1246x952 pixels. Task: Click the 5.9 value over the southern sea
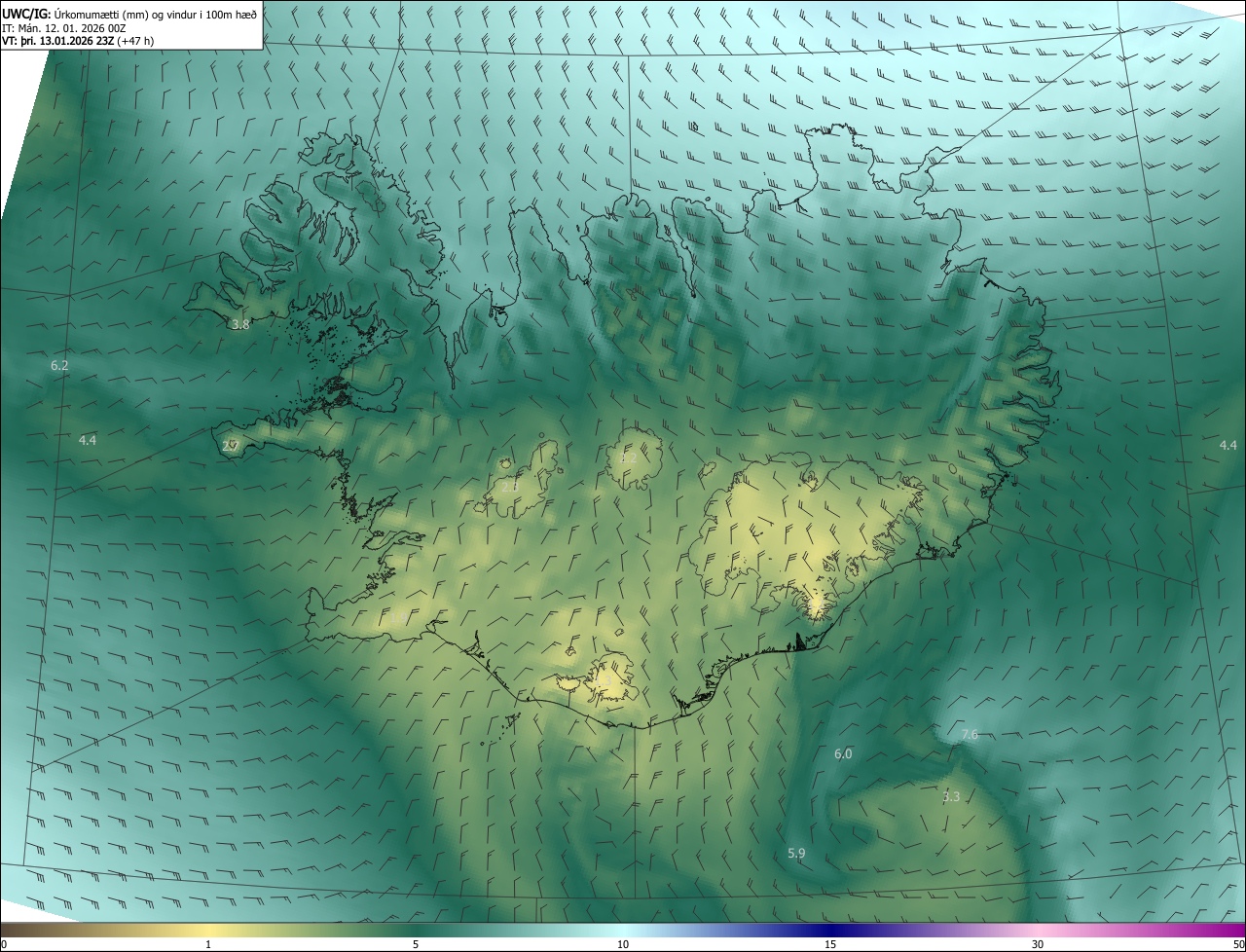click(x=796, y=854)
